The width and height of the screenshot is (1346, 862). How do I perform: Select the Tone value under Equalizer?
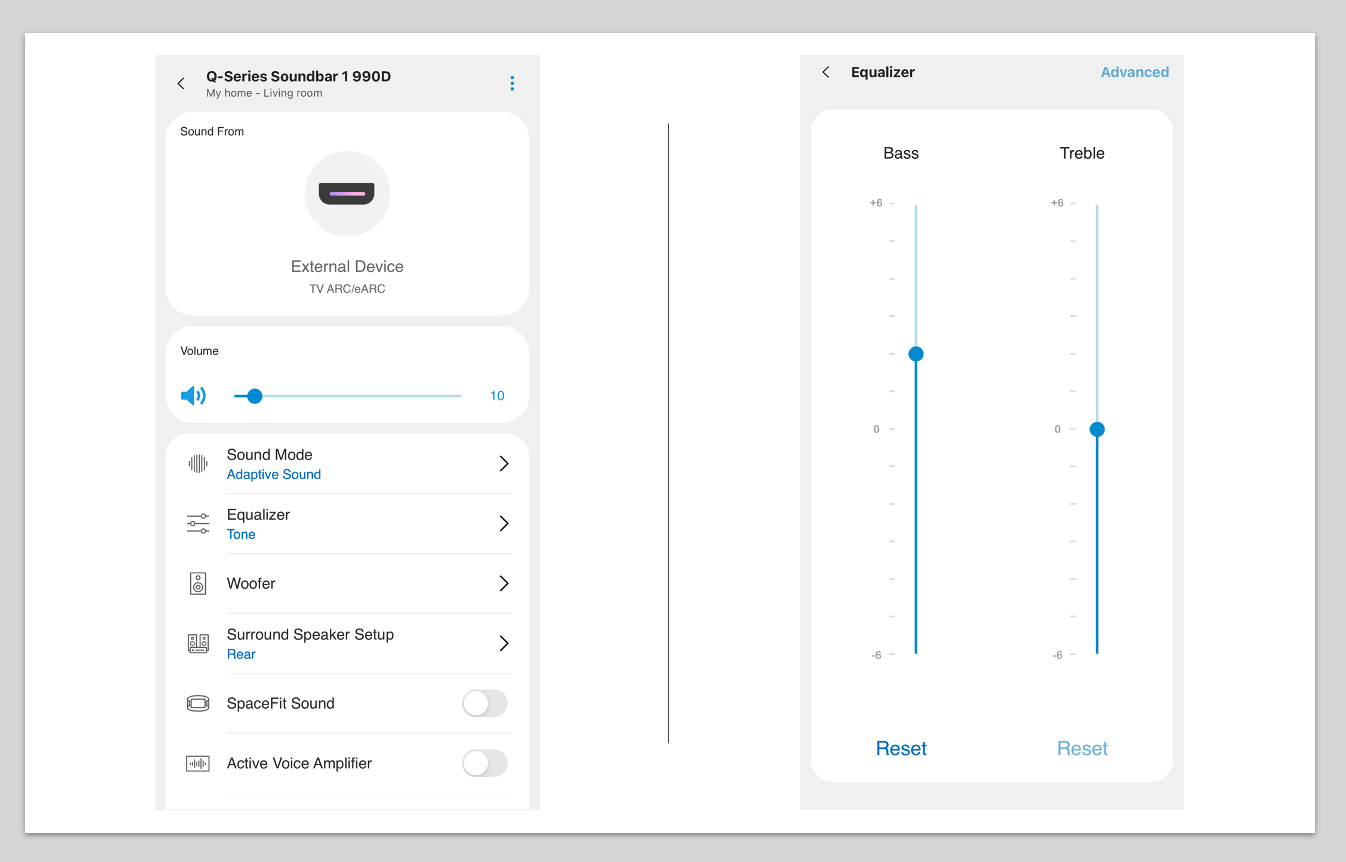pyautogui.click(x=241, y=534)
